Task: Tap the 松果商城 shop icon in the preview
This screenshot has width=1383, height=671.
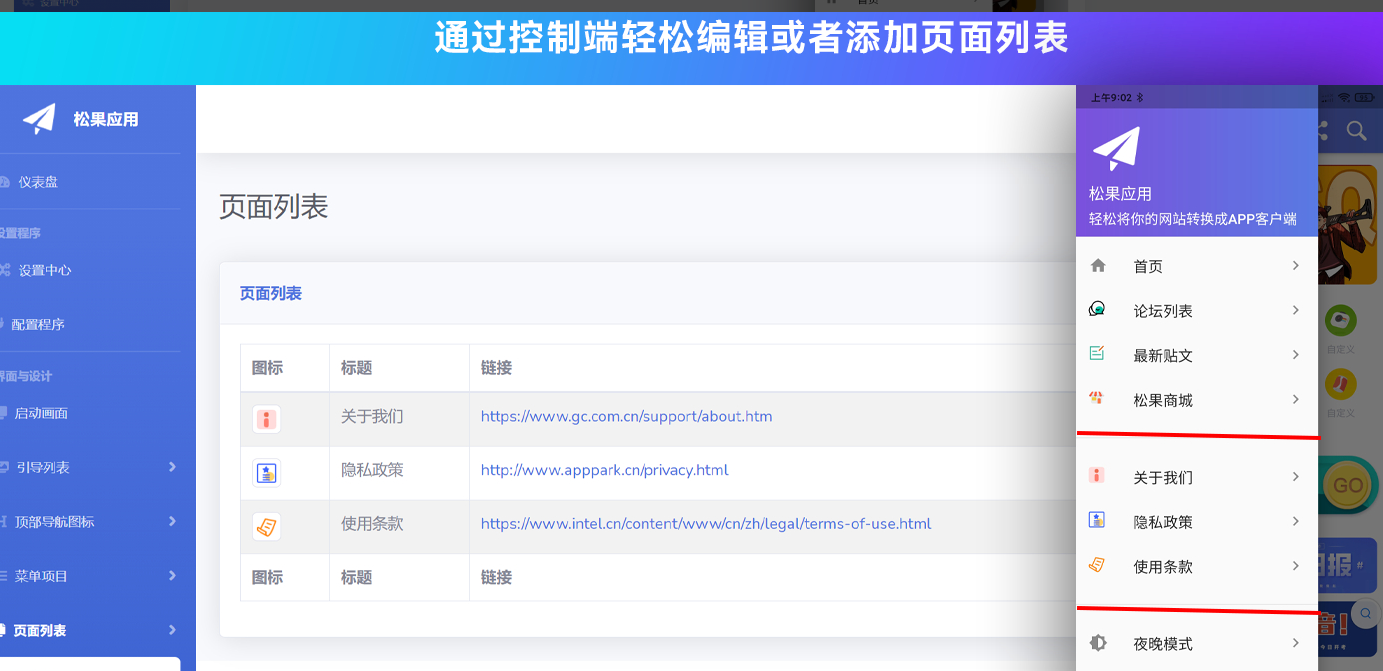Action: click(1097, 399)
